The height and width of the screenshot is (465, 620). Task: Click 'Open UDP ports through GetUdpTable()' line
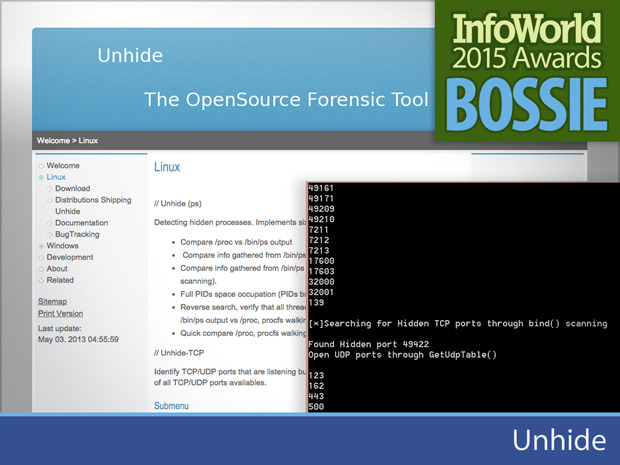[x=402, y=355]
